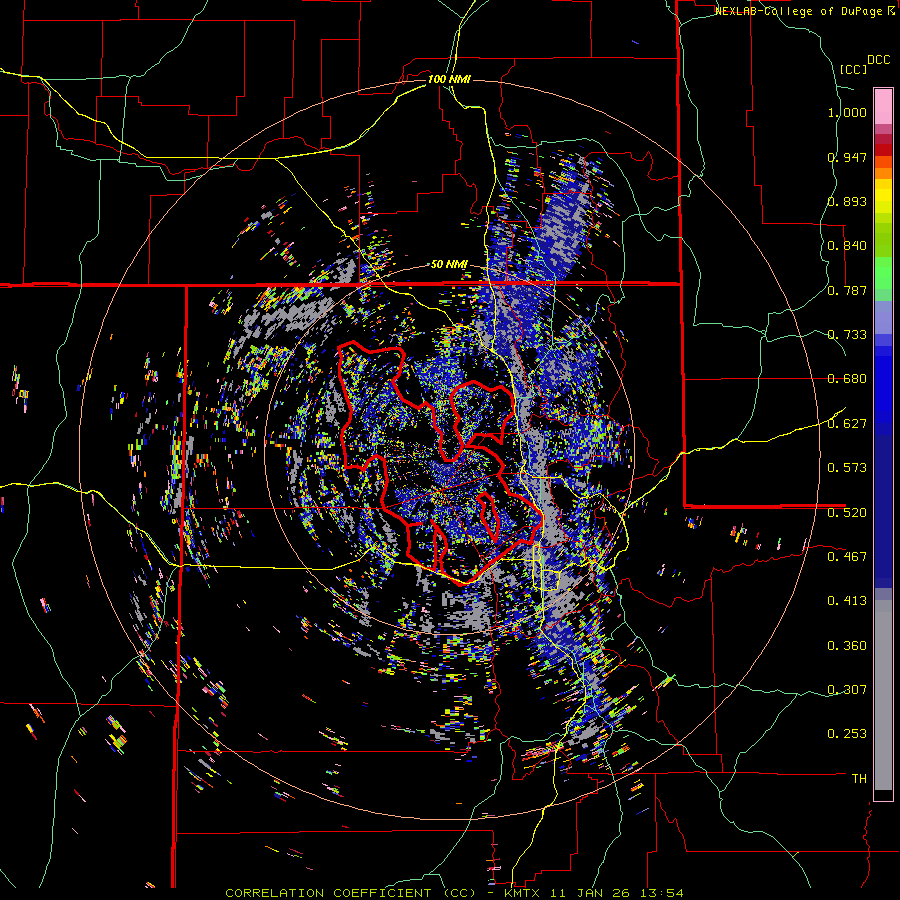Click the 0.520 legend value
The height and width of the screenshot is (900, 900).
[847, 513]
